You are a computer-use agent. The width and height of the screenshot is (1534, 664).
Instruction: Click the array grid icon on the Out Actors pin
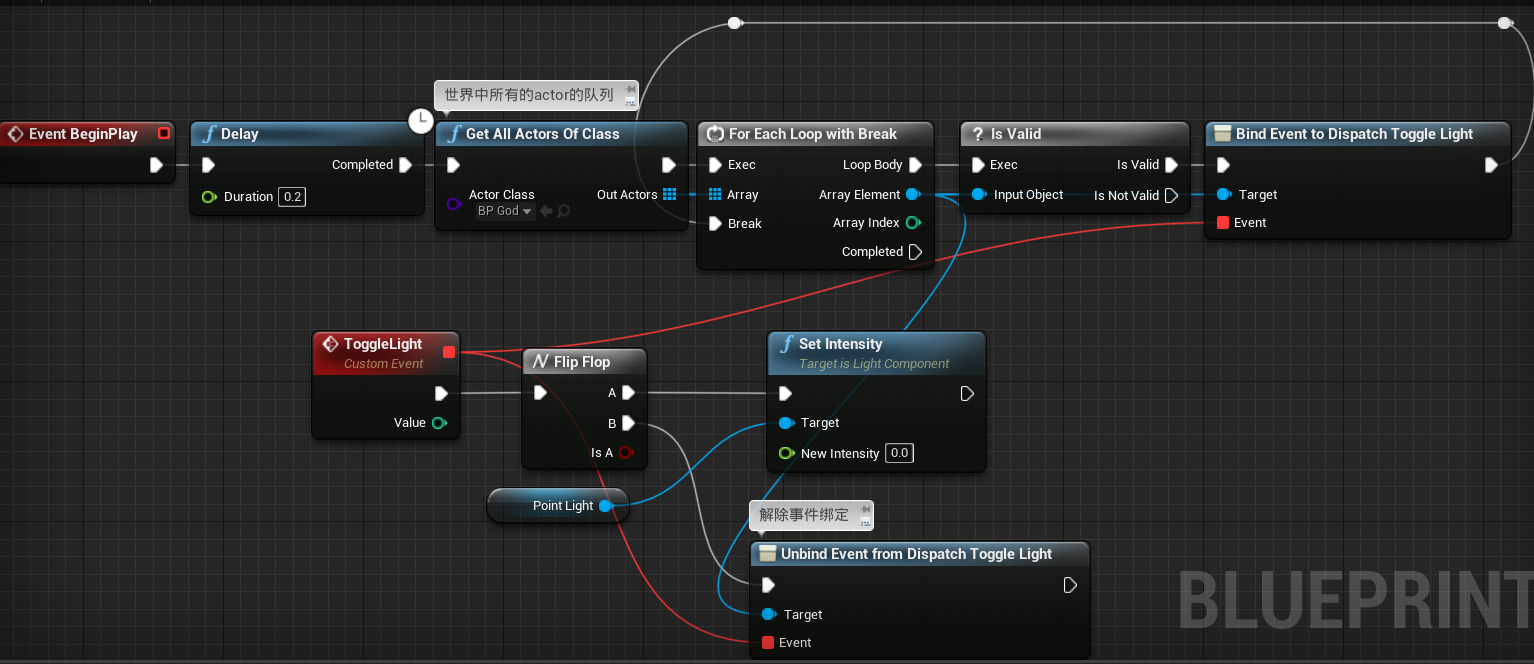[x=668, y=194]
